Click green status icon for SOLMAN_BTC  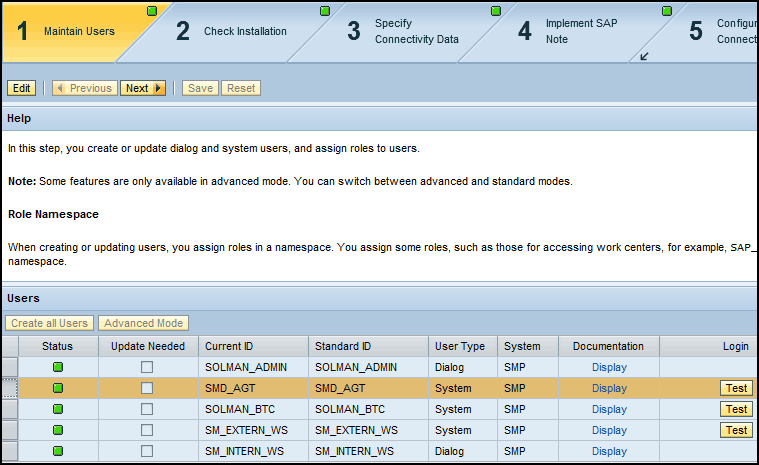[x=58, y=409]
